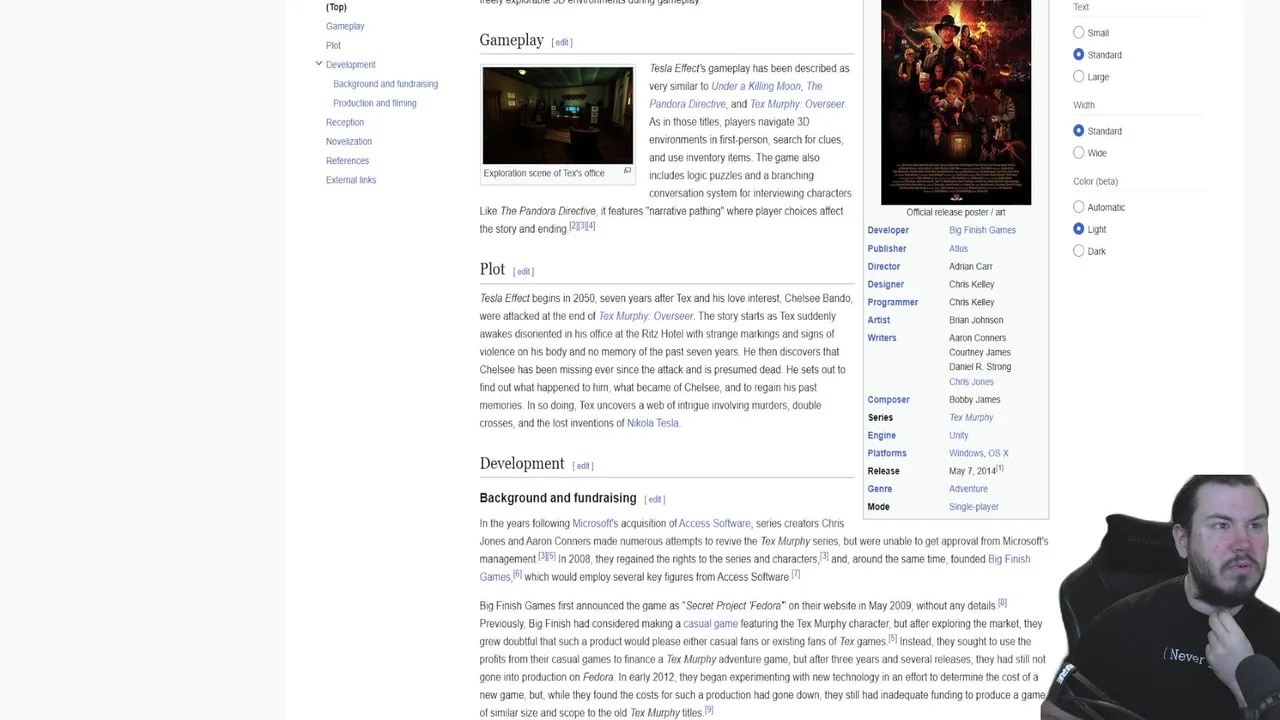
Task: Open Windows platform link
Action: point(966,454)
